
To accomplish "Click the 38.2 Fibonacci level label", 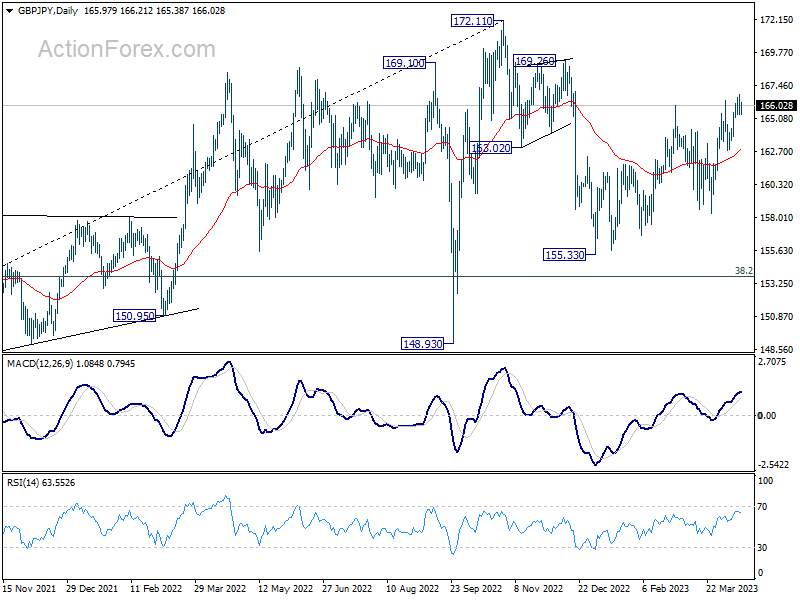I will pos(743,271).
